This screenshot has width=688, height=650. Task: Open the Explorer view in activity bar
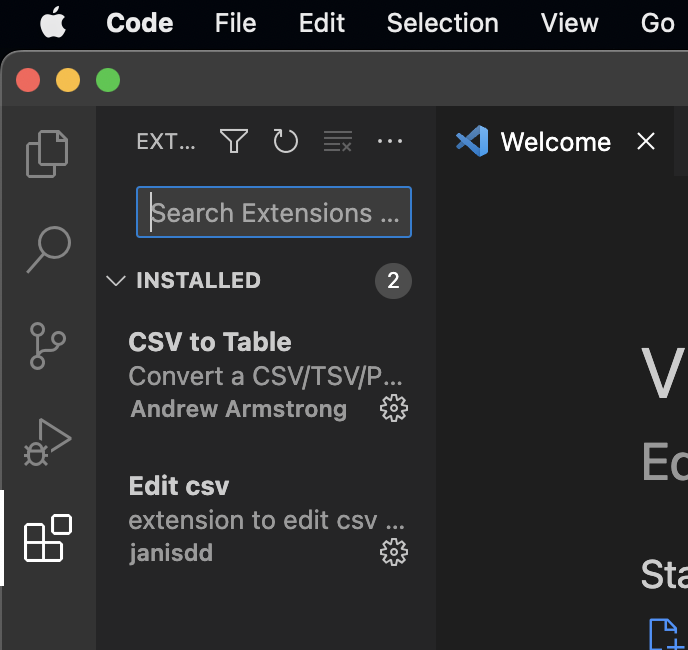coord(47,153)
